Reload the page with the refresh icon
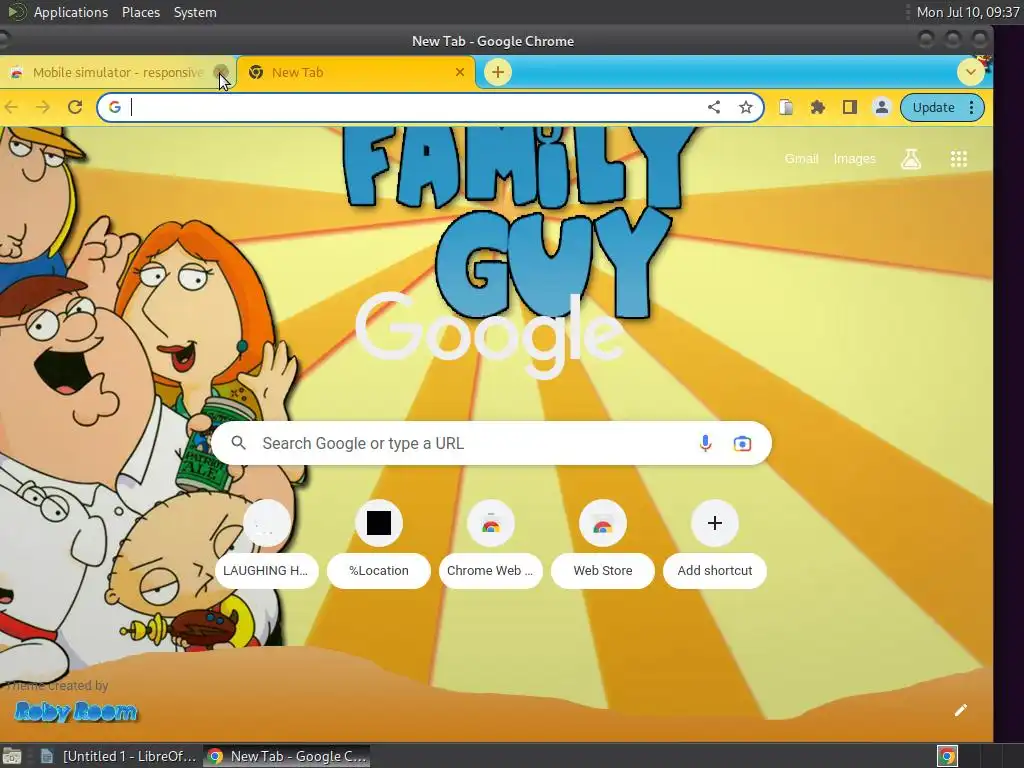1024x768 pixels. click(x=75, y=107)
